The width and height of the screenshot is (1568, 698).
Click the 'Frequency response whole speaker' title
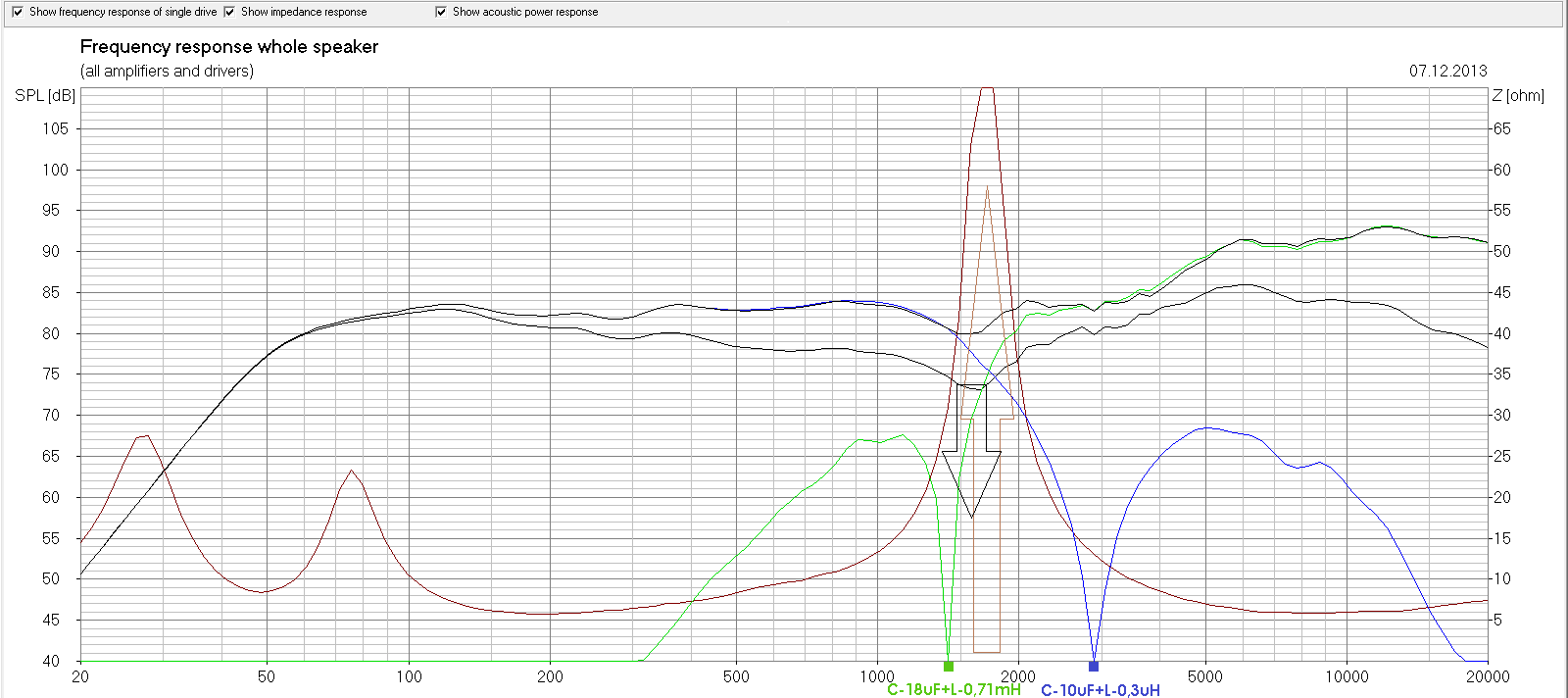click(229, 47)
